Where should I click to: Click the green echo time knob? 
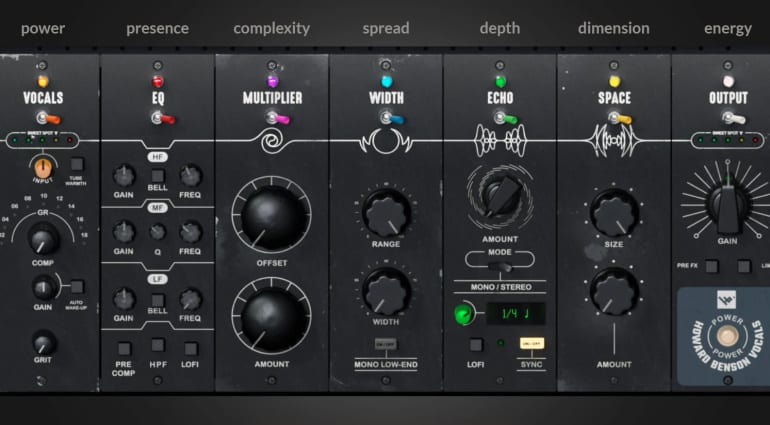pos(463,314)
